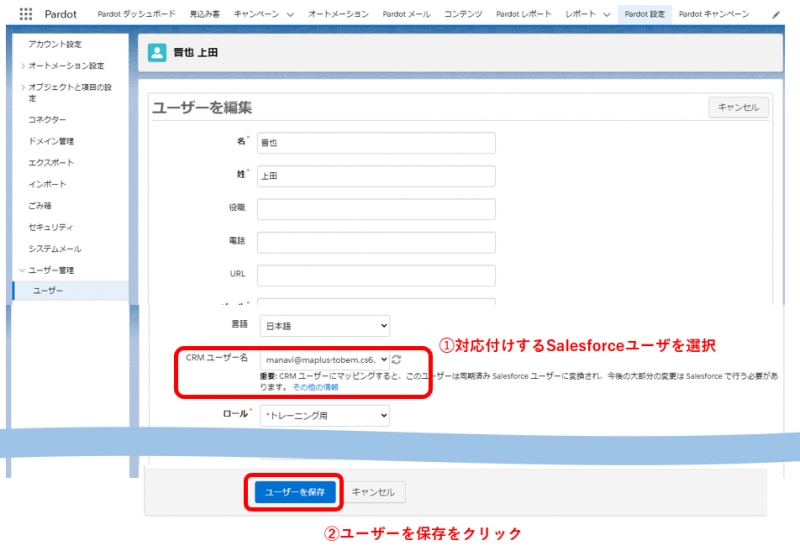This screenshot has width=800, height=551.
Task: Collapse the ユーザー管理 section chevron
Action: pos(22,270)
